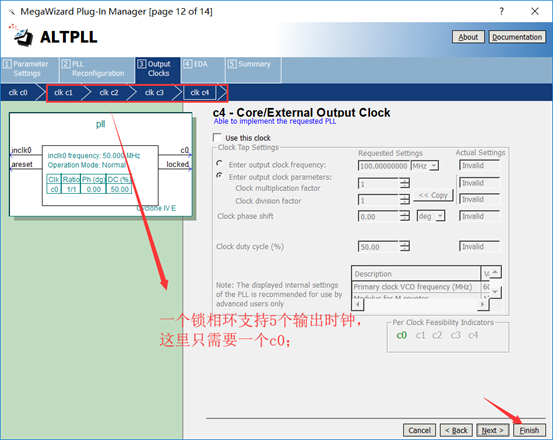Go to previous page with Back

click(x=456, y=430)
